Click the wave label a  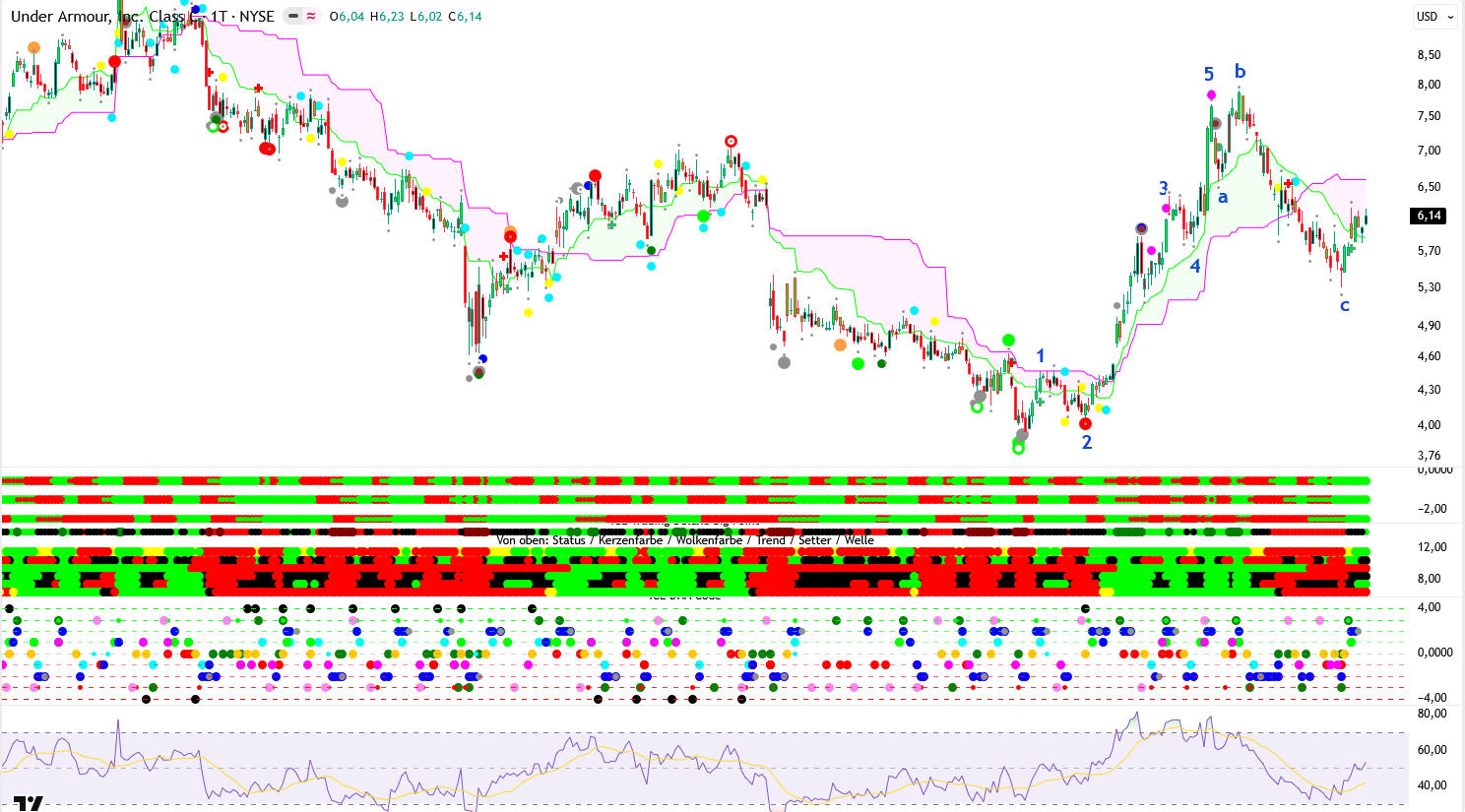click(x=1223, y=198)
